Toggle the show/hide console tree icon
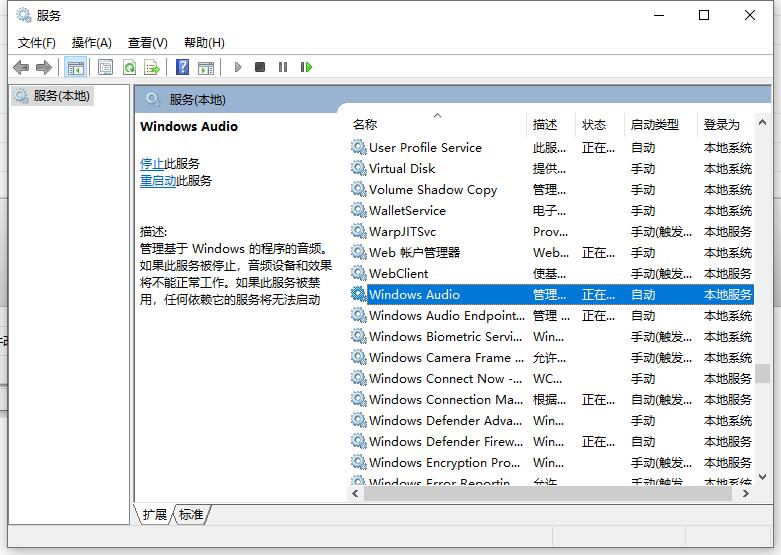The height and width of the screenshot is (555, 781). tap(75, 67)
